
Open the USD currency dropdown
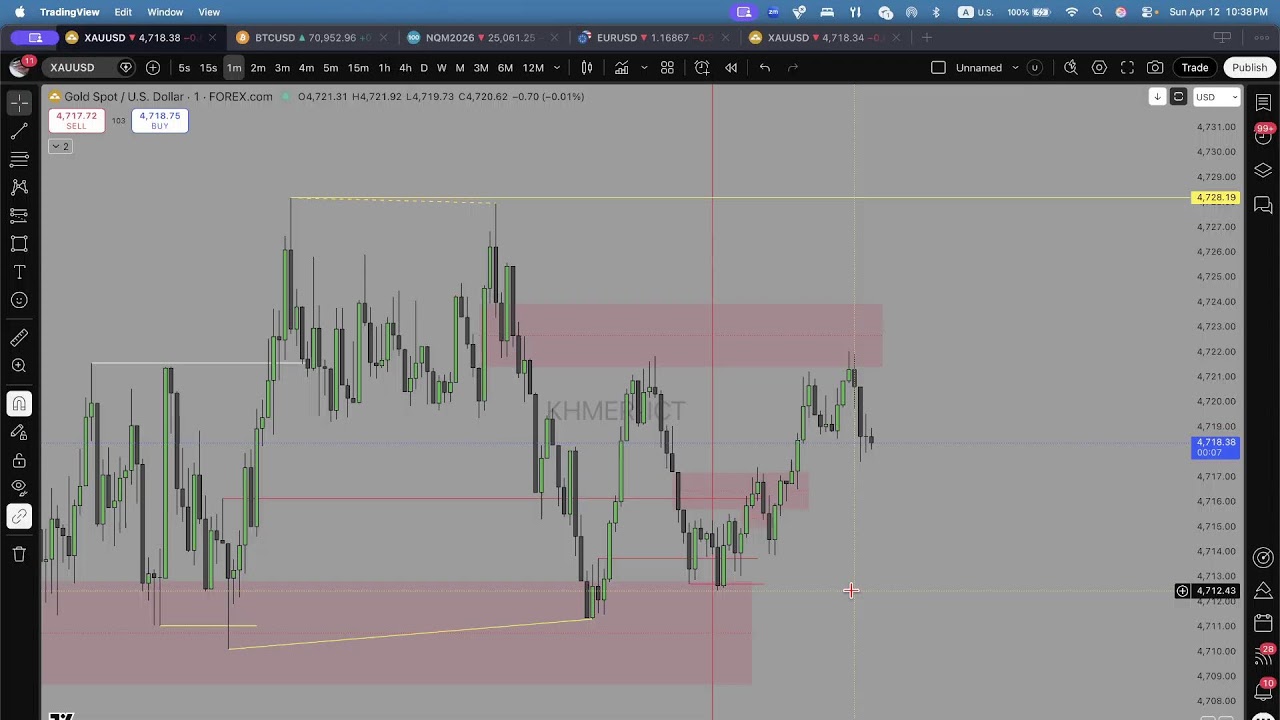1216,97
